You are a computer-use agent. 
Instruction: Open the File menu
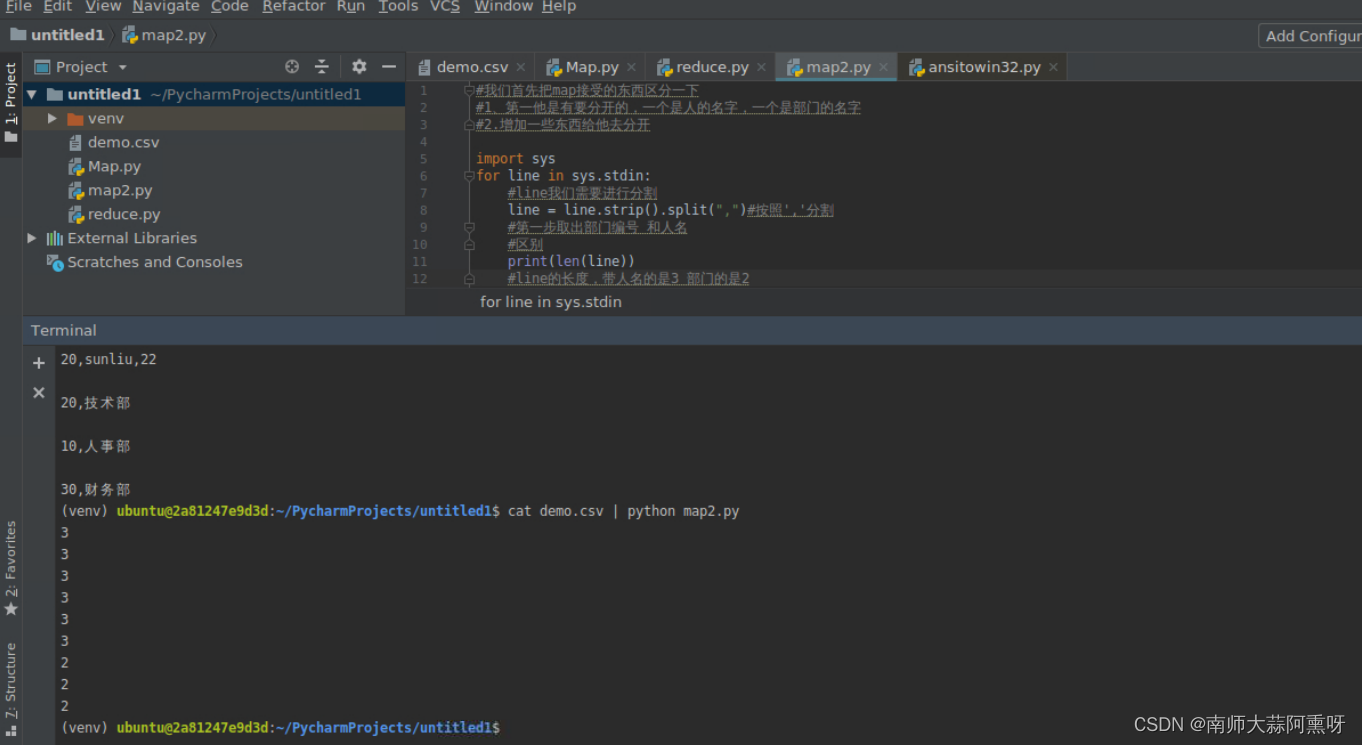tap(18, 6)
